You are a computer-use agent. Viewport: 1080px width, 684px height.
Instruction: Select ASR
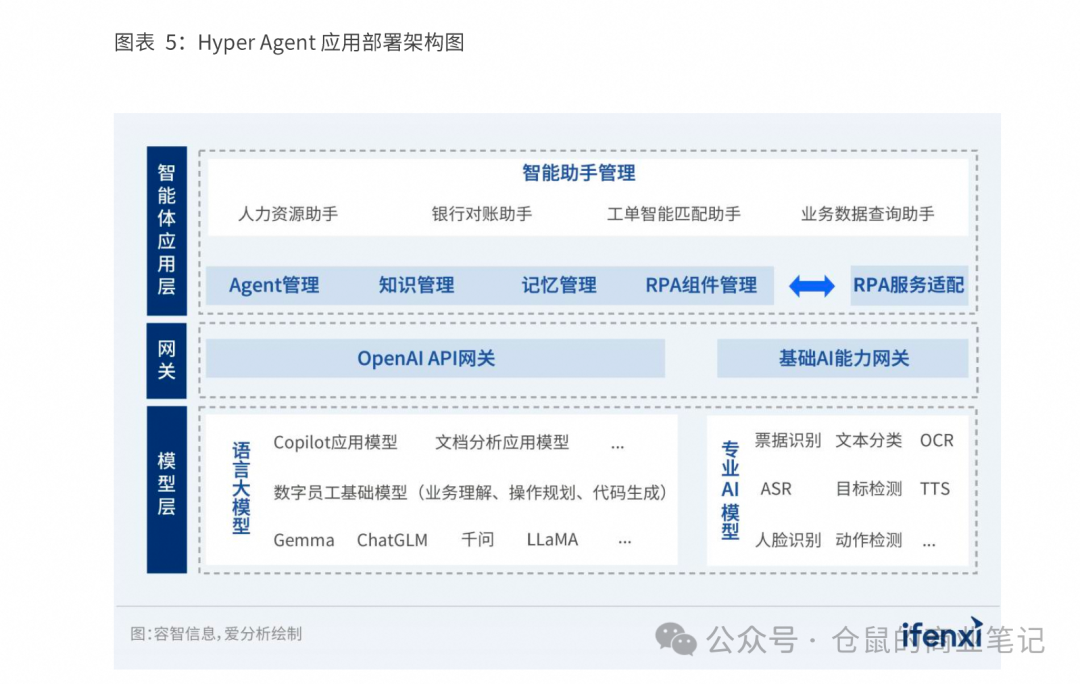[x=776, y=489]
